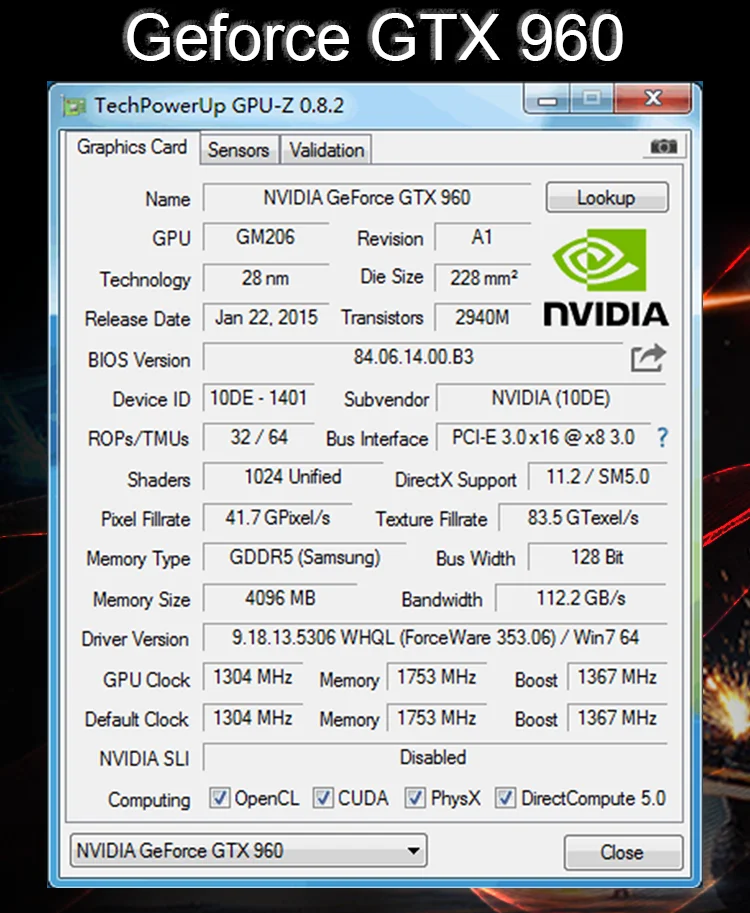The width and height of the screenshot is (750, 913).
Task: Switch to the Sensors tab
Action: pyautogui.click(x=239, y=150)
